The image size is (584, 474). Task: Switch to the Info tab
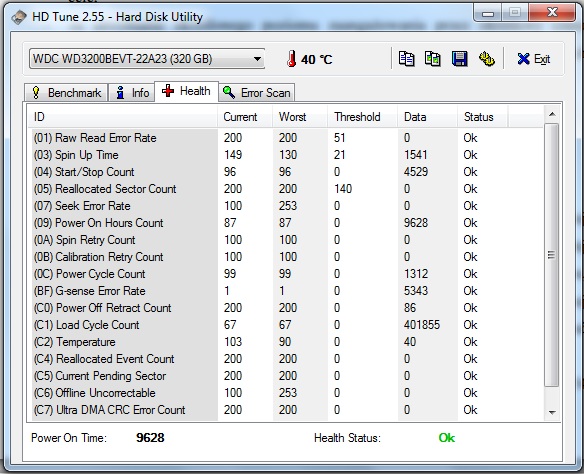(x=132, y=92)
